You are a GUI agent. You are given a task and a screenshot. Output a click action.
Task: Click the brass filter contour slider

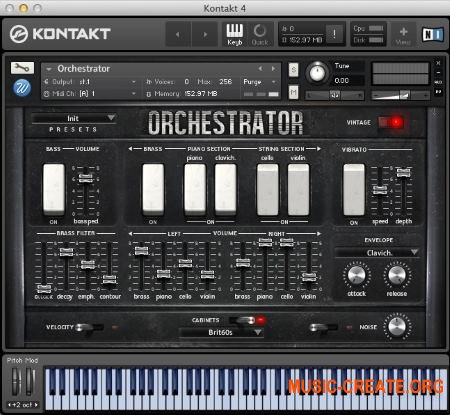(x=109, y=279)
